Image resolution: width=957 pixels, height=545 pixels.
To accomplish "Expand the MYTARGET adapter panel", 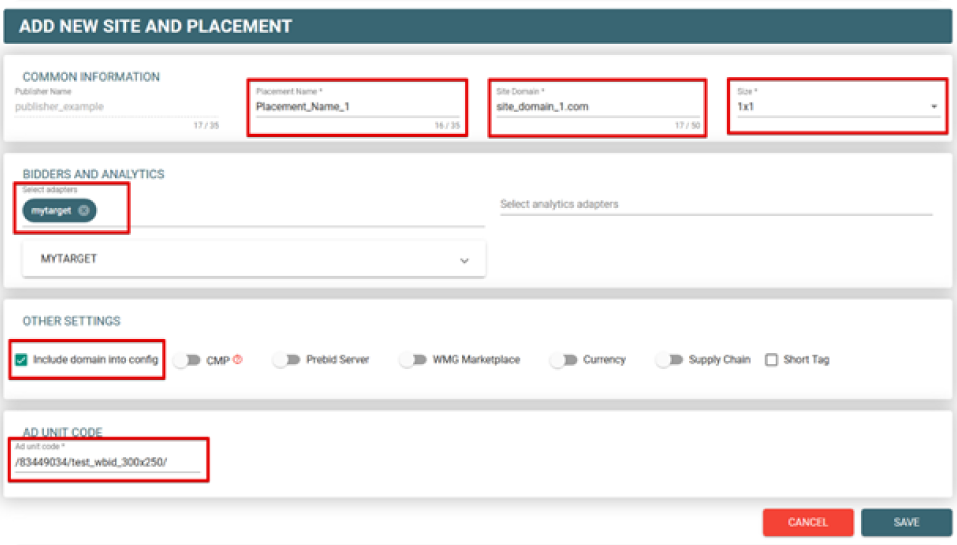I will point(254,259).
